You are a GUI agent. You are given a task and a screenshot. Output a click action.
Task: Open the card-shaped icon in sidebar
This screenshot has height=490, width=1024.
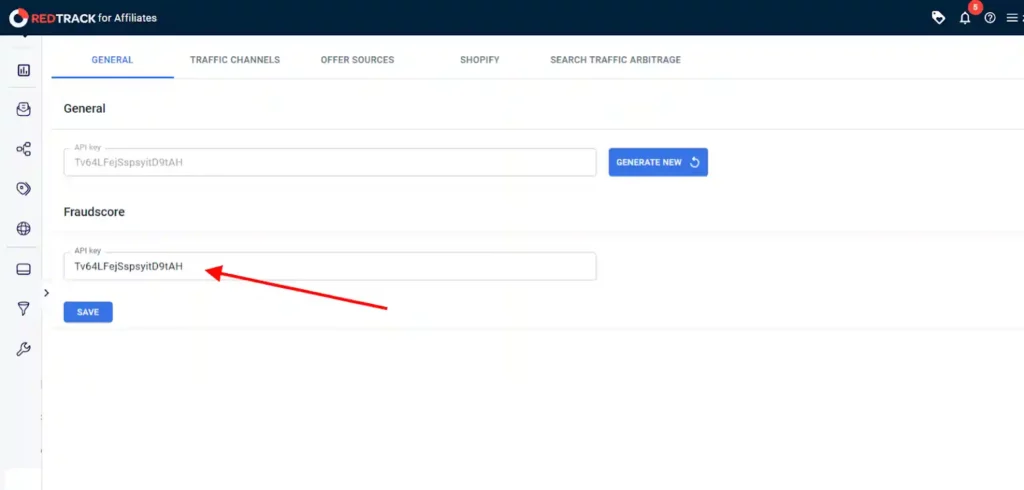click(x=24, y=269)
